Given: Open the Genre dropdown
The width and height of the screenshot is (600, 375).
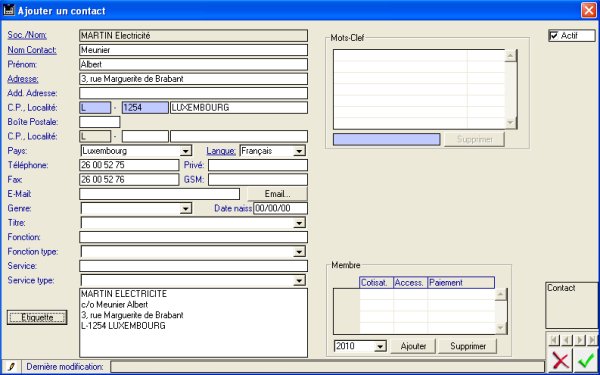Looking at the screenshot, I should pos(186,209).
